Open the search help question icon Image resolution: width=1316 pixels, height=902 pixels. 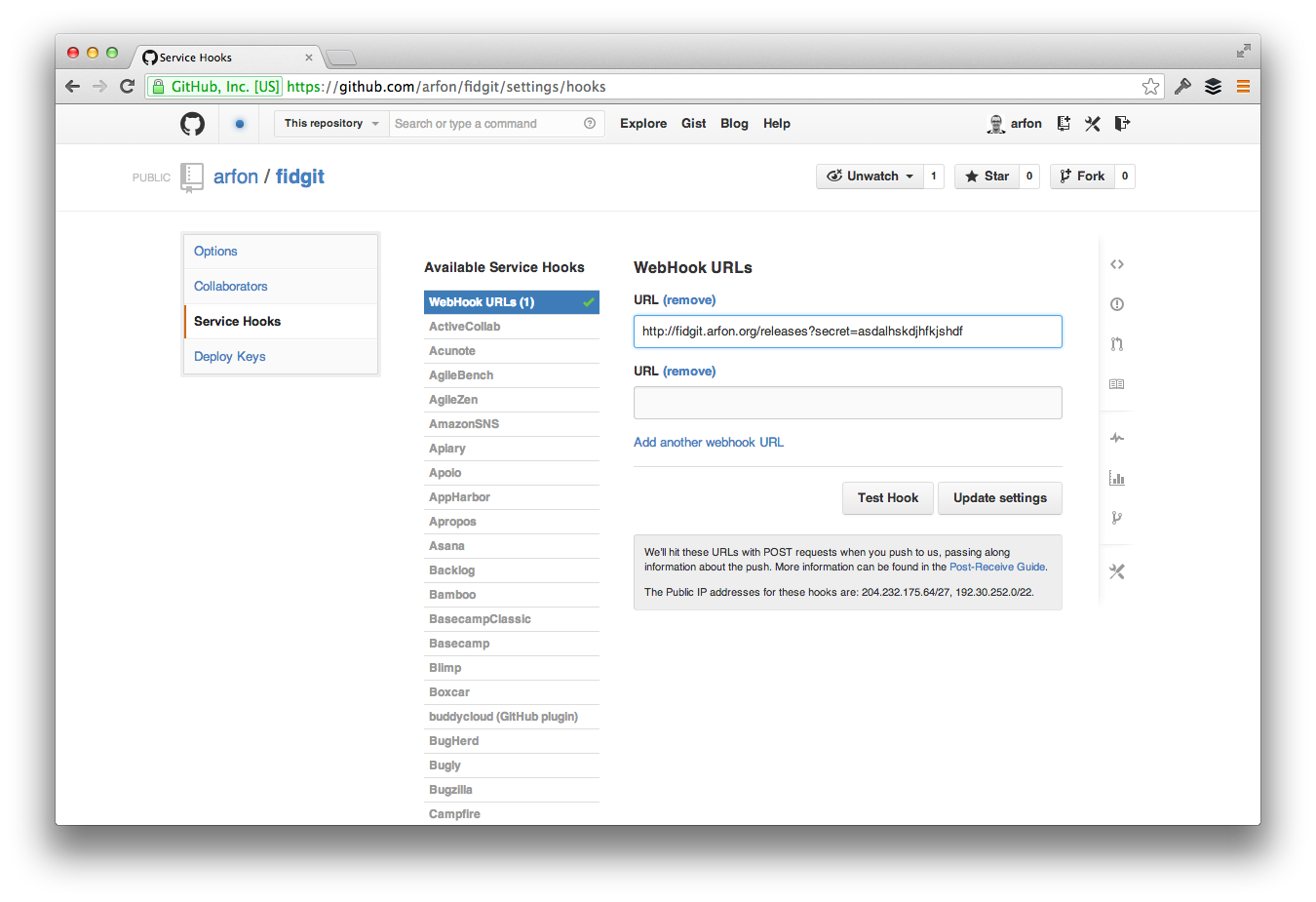click(590, 124)
